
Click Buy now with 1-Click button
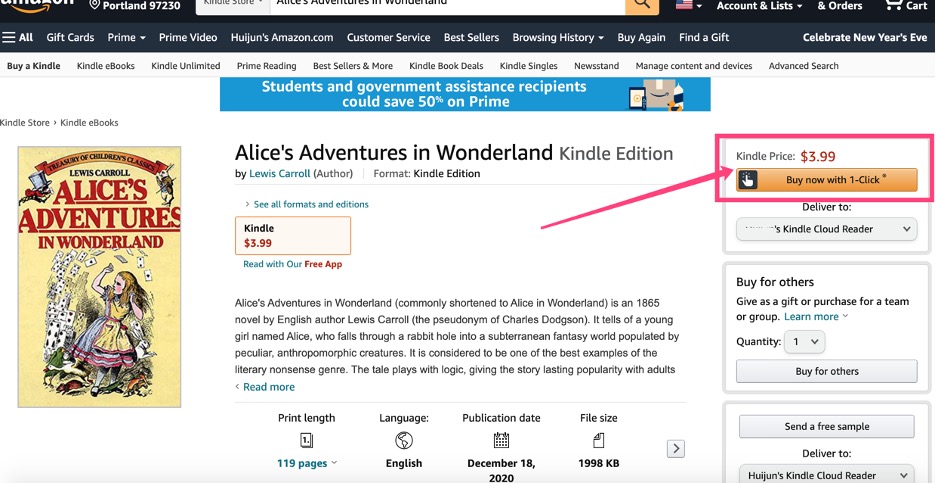click(826, 181)
